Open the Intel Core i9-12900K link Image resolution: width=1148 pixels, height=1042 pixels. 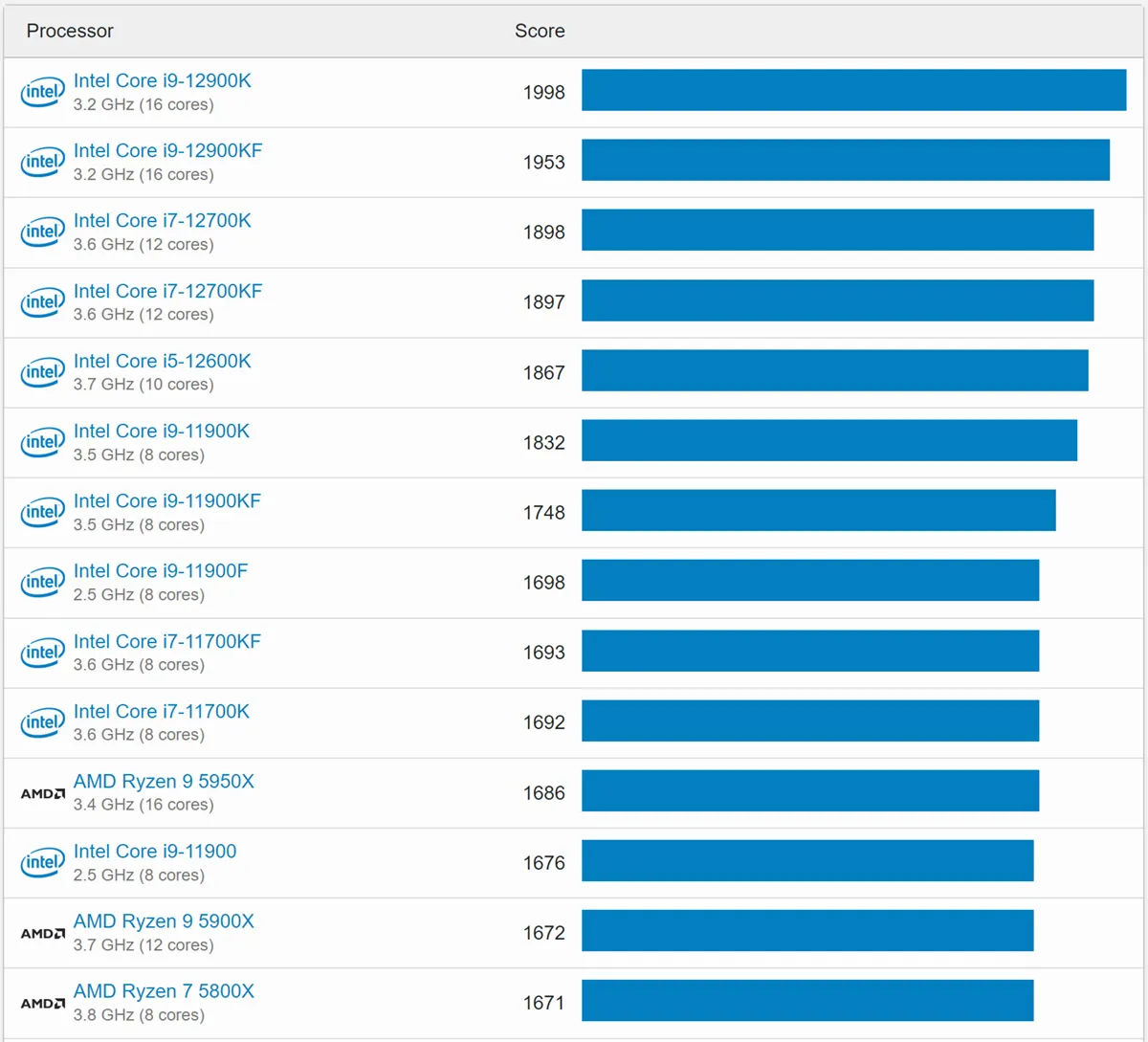click(163, 81)
